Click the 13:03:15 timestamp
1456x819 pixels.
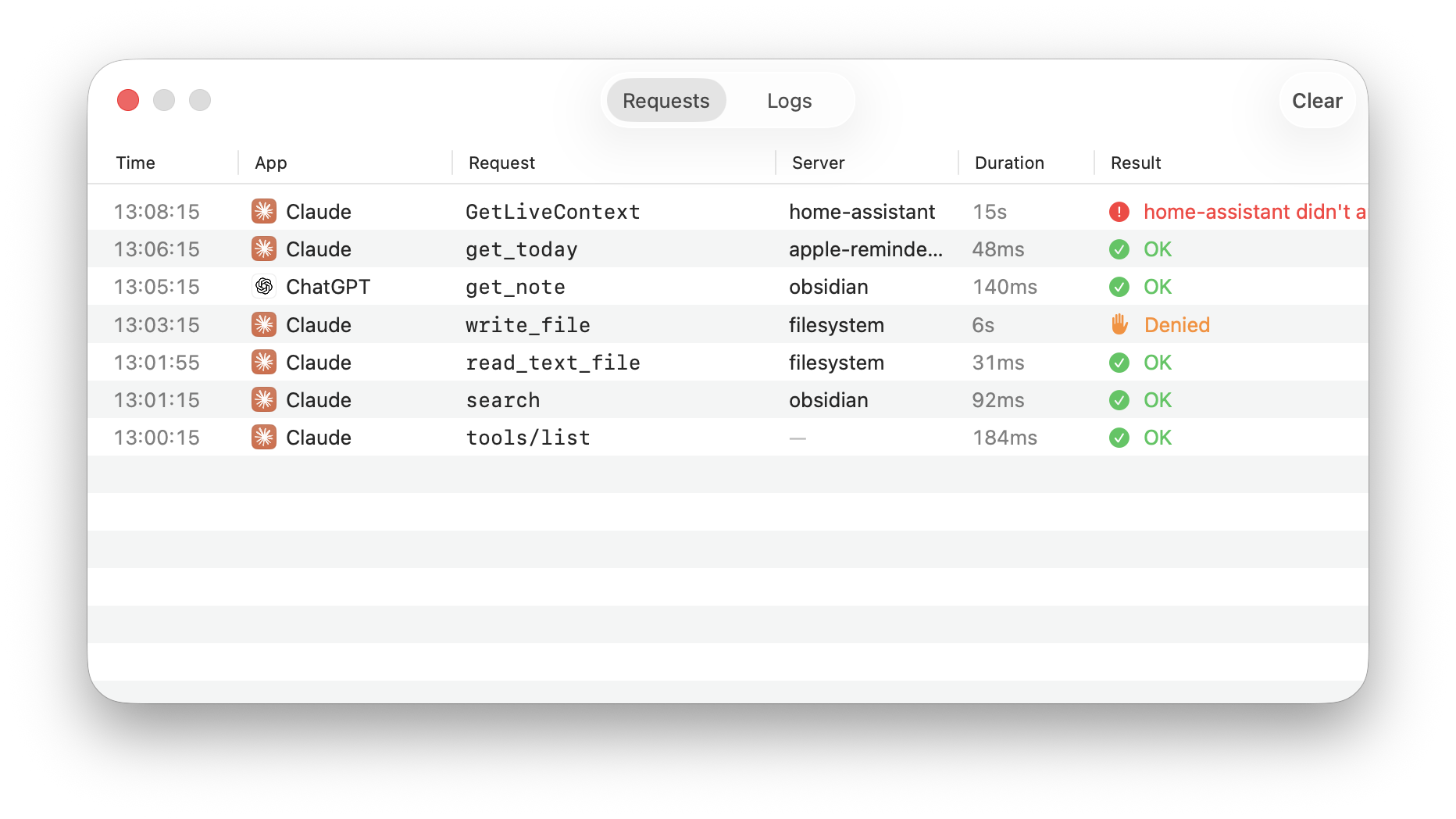pyautogui.click(x=157, y=325)
